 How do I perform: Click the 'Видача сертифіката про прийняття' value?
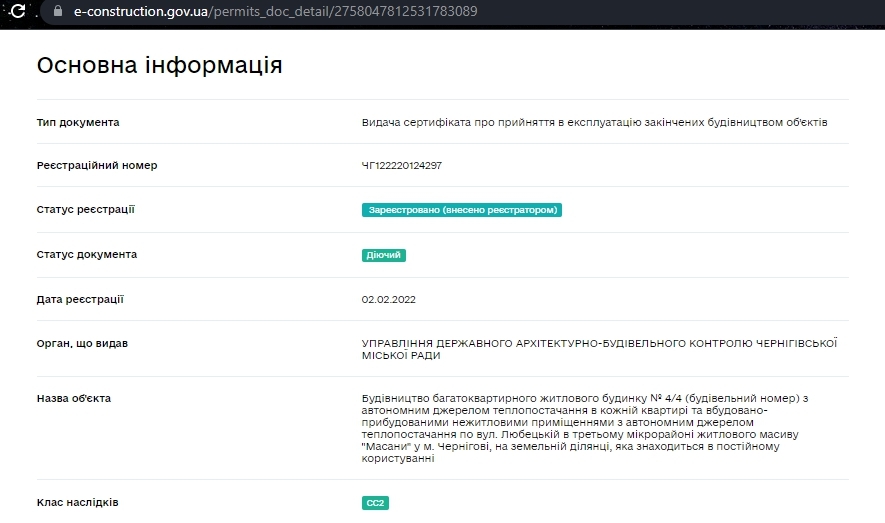tap(594, 122)
